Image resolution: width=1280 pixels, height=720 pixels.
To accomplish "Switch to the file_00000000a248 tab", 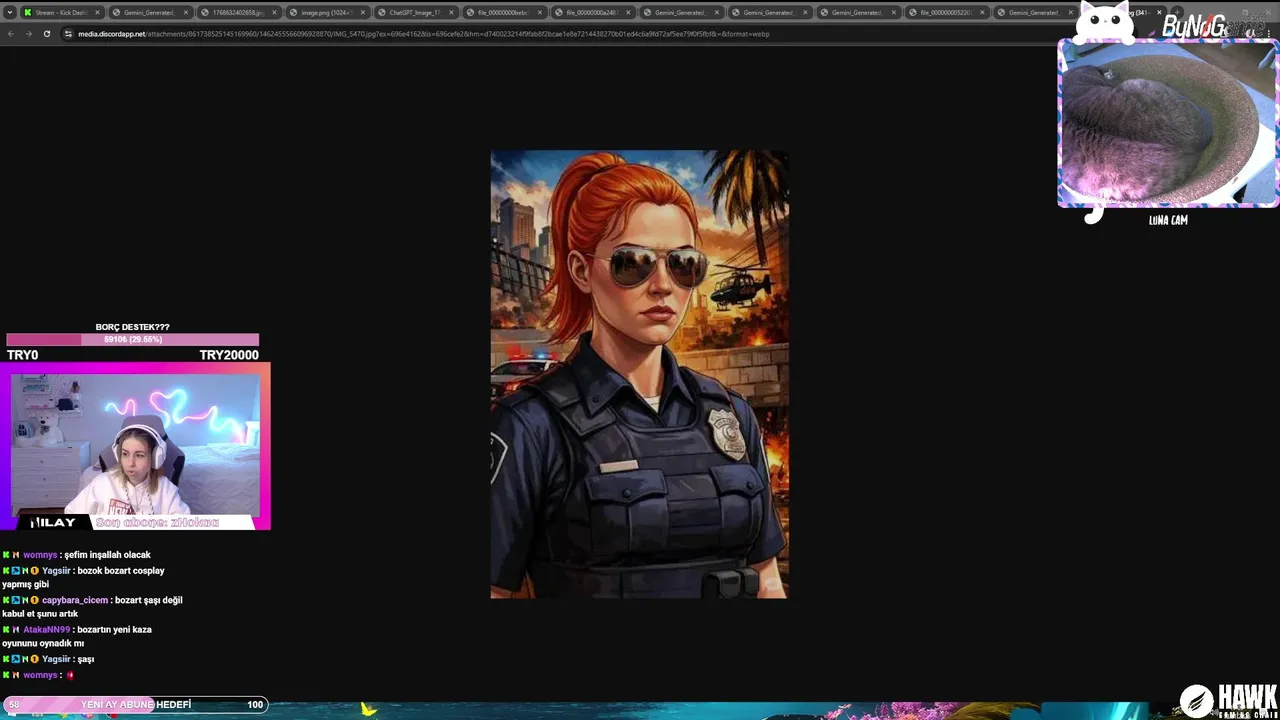I will pos(591,12).
